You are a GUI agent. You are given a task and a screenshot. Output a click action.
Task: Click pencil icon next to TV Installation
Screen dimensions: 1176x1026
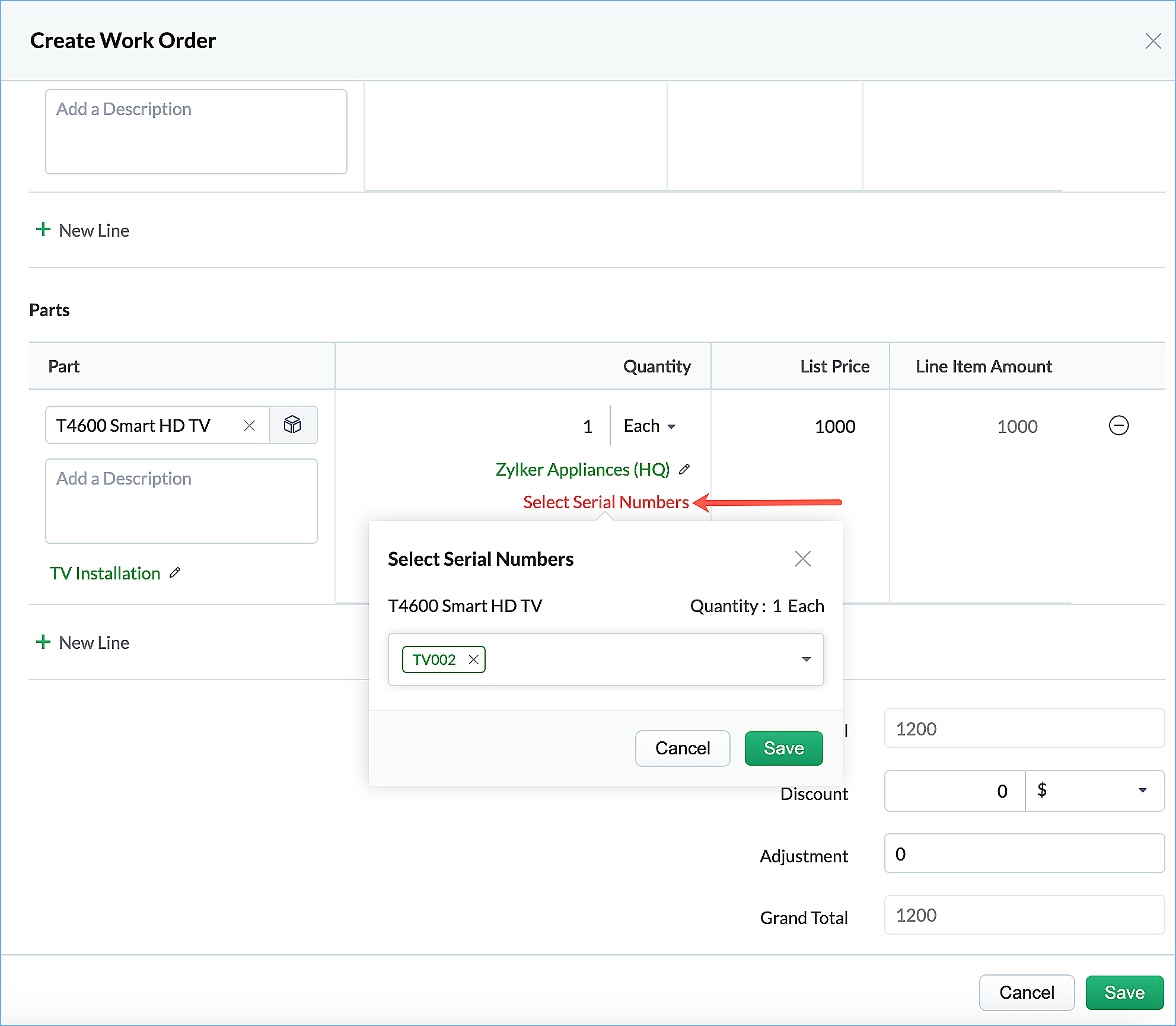tap(175, 573)
